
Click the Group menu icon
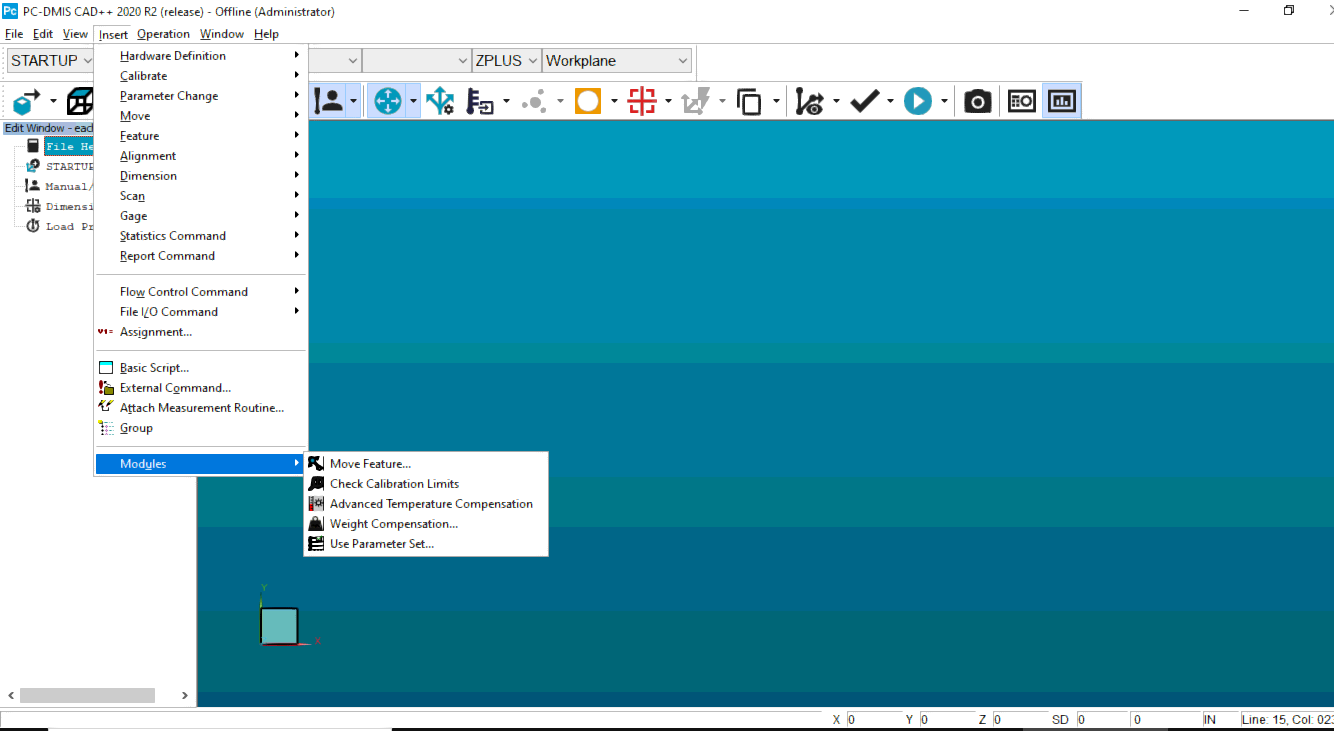(x=106, y=427)
